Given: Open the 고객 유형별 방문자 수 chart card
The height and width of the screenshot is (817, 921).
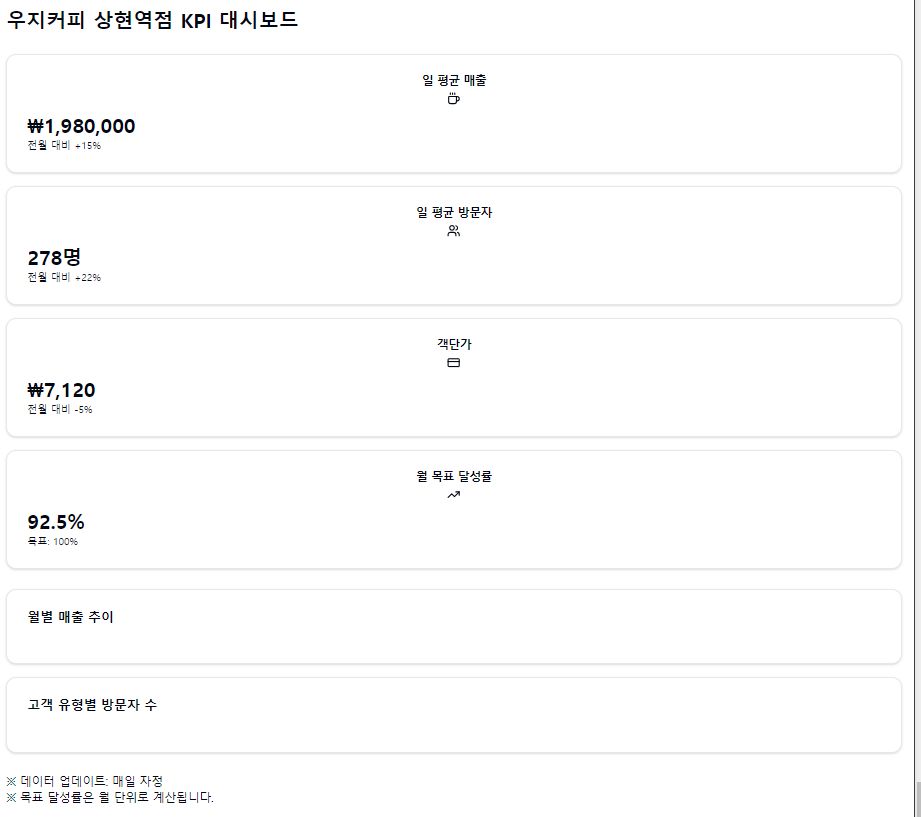Looking at the screenshot, I should coord(453,715).
